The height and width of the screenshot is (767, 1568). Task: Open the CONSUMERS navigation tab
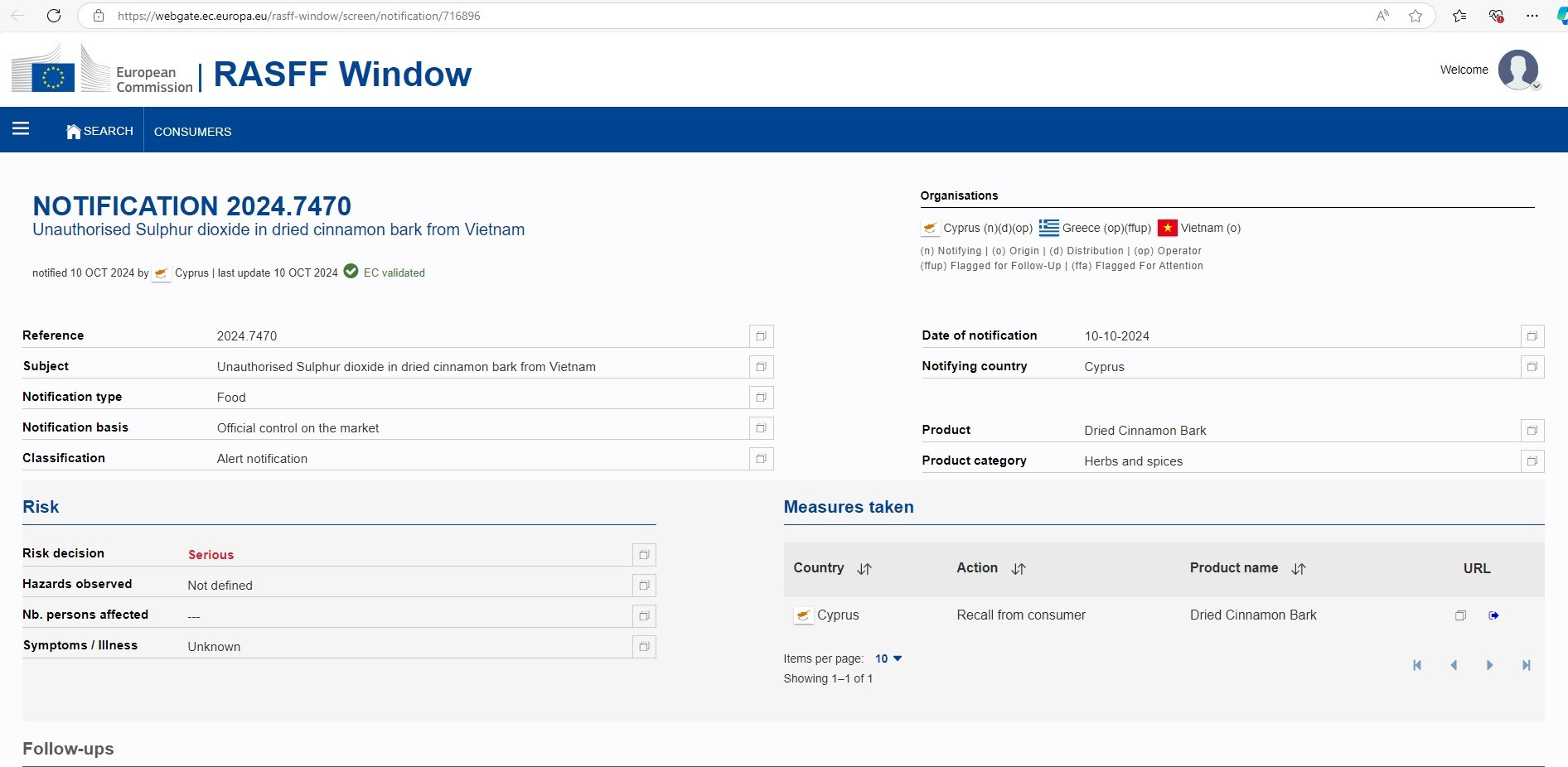[192, 132]
